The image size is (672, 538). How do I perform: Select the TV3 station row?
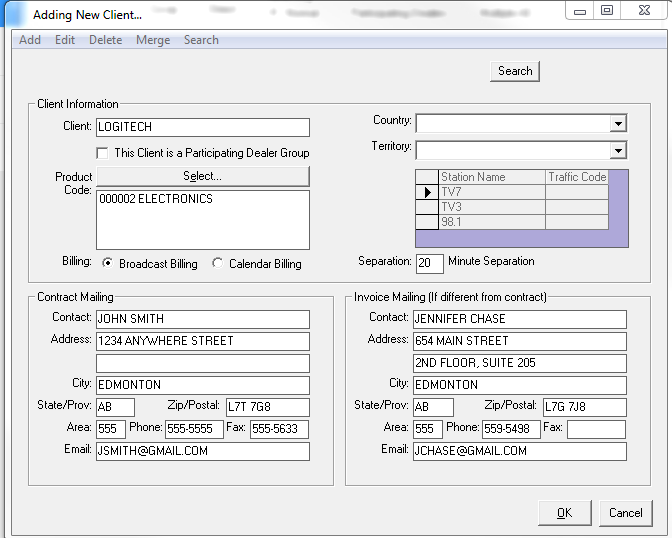pyautogui.click(x=492, y=207)
